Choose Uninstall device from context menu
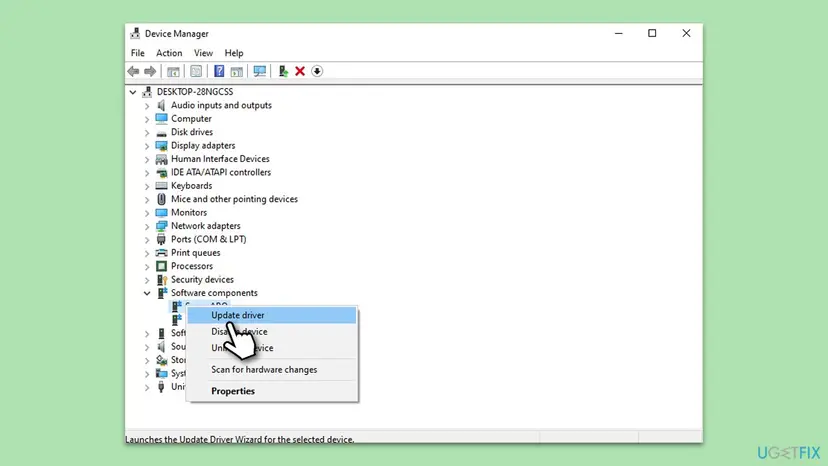This screenshot has height=466, width=828. pos(272,348)
